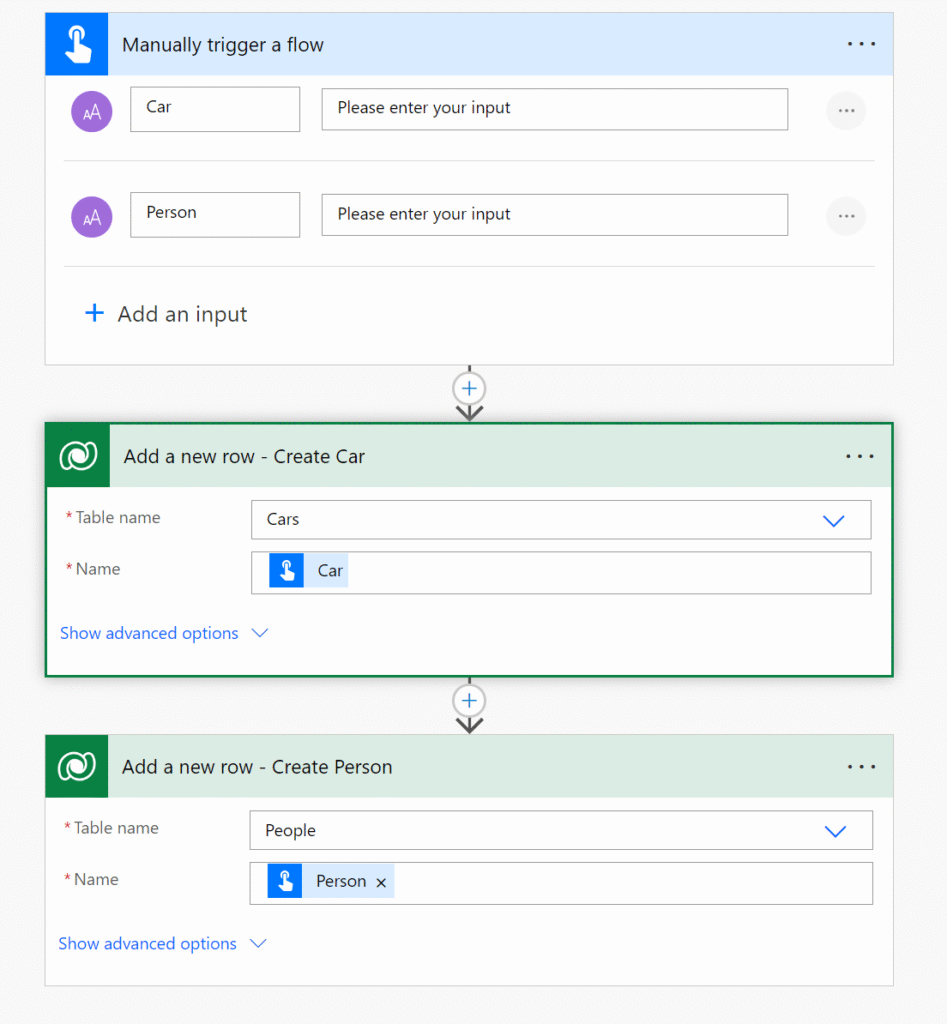Screen dimensions: 947x1024
Task: Expand advanced options chevron in Create Car step
Action: (x=260, y=633)
